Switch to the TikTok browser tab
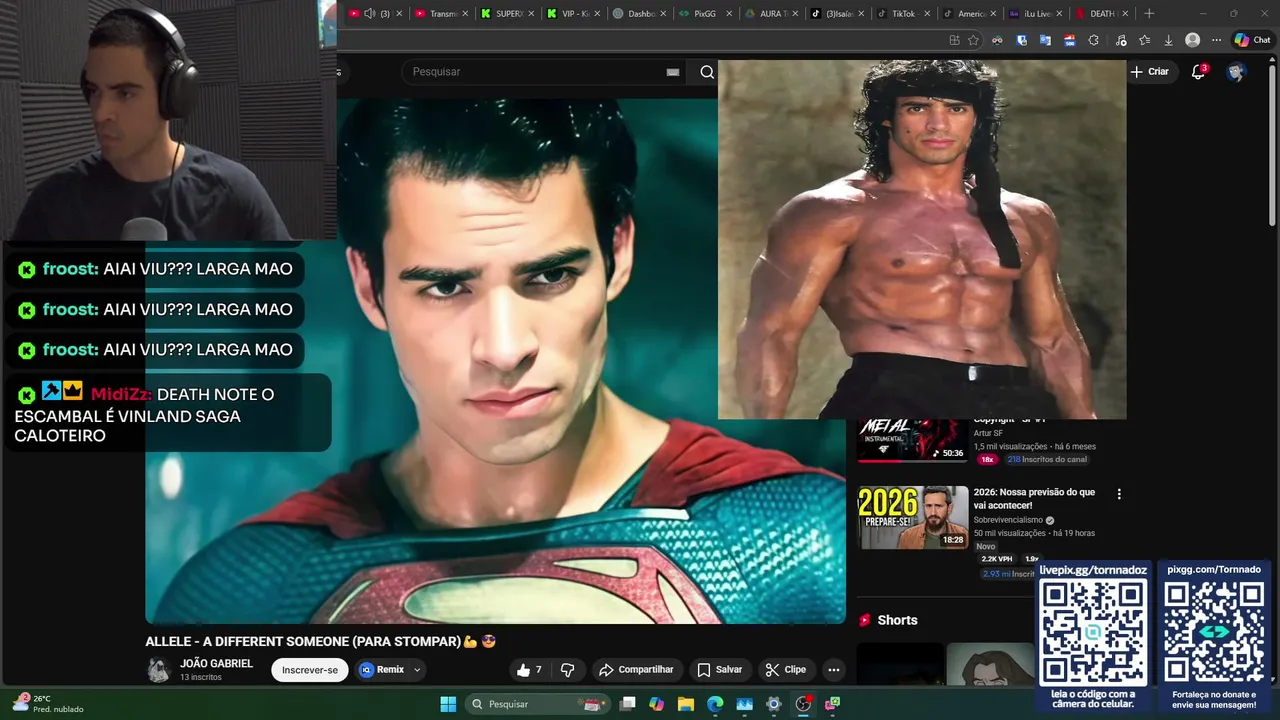1280x720 pixels. [x=903, y=14]
